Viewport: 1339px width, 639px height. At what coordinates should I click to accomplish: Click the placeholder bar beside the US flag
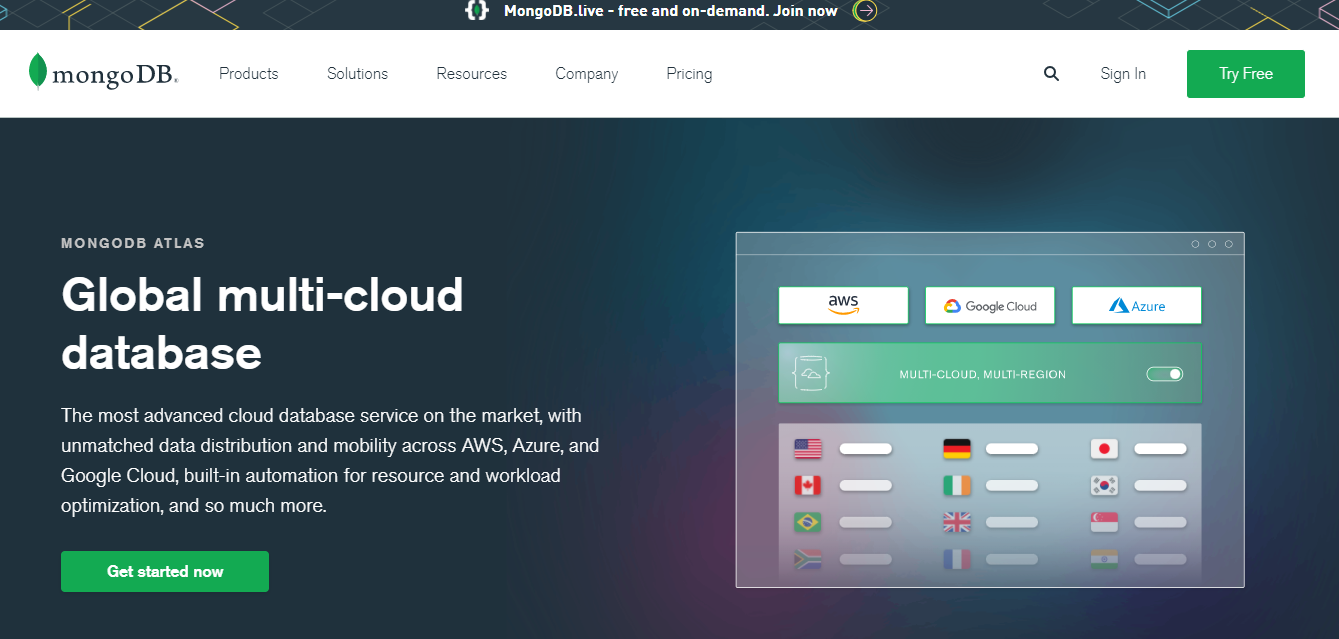(x=865, y=449)
